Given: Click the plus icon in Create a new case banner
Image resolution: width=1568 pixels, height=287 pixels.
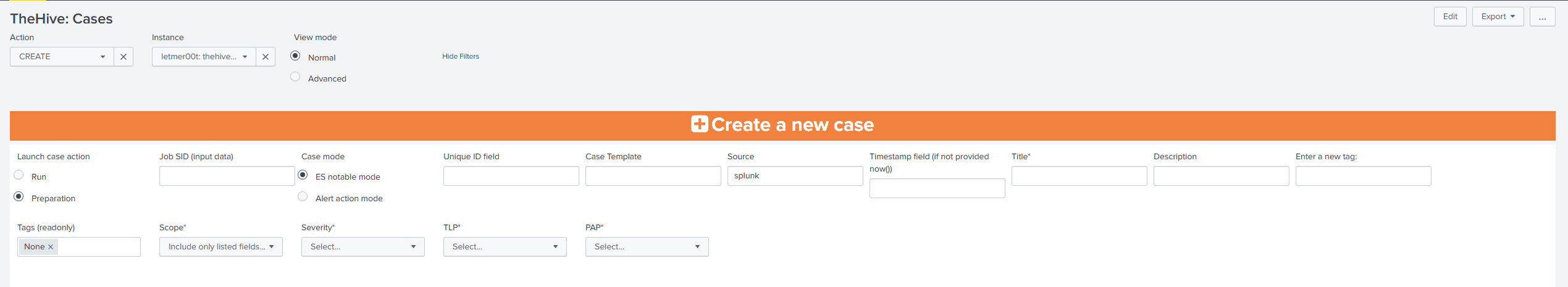Looking at the screenshot, I should (x=699, y=124).
